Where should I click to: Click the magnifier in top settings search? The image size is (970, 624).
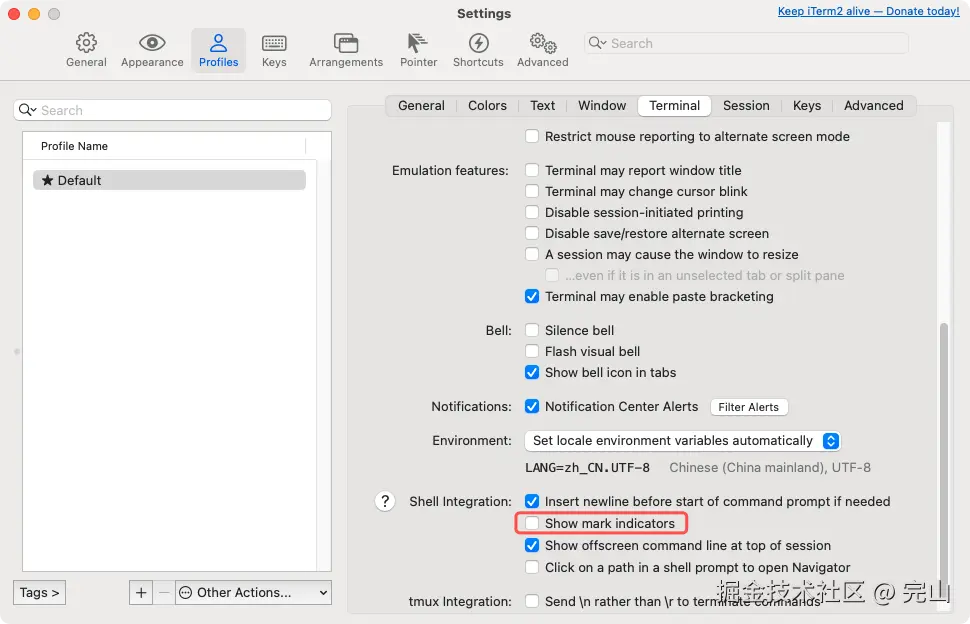[x=597, y=43]
